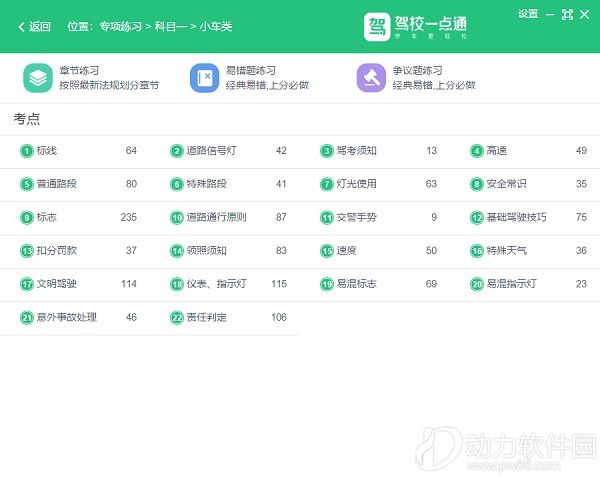Image resolution: width=600 pixels, height=480 pixels.
Task: Click 争议题练习 title text
Action: point(417,70)
